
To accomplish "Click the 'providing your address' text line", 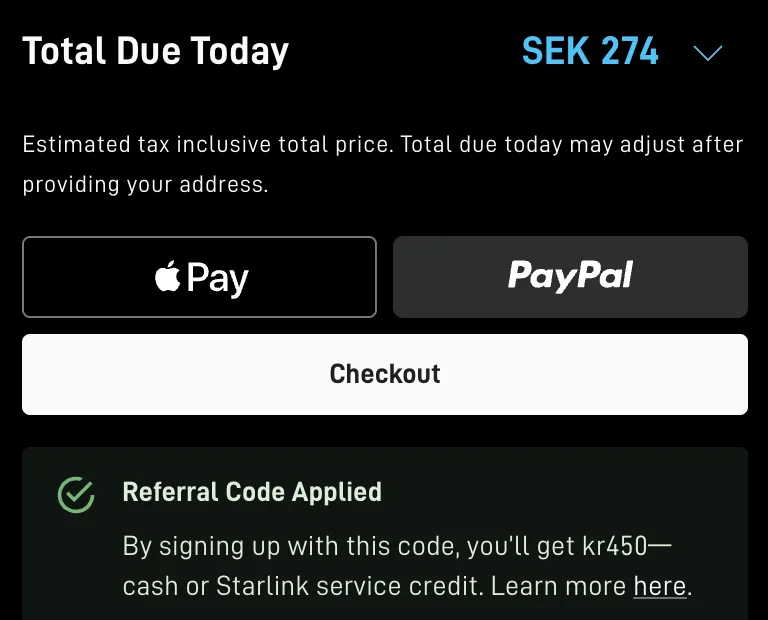I will coord(145,185).
